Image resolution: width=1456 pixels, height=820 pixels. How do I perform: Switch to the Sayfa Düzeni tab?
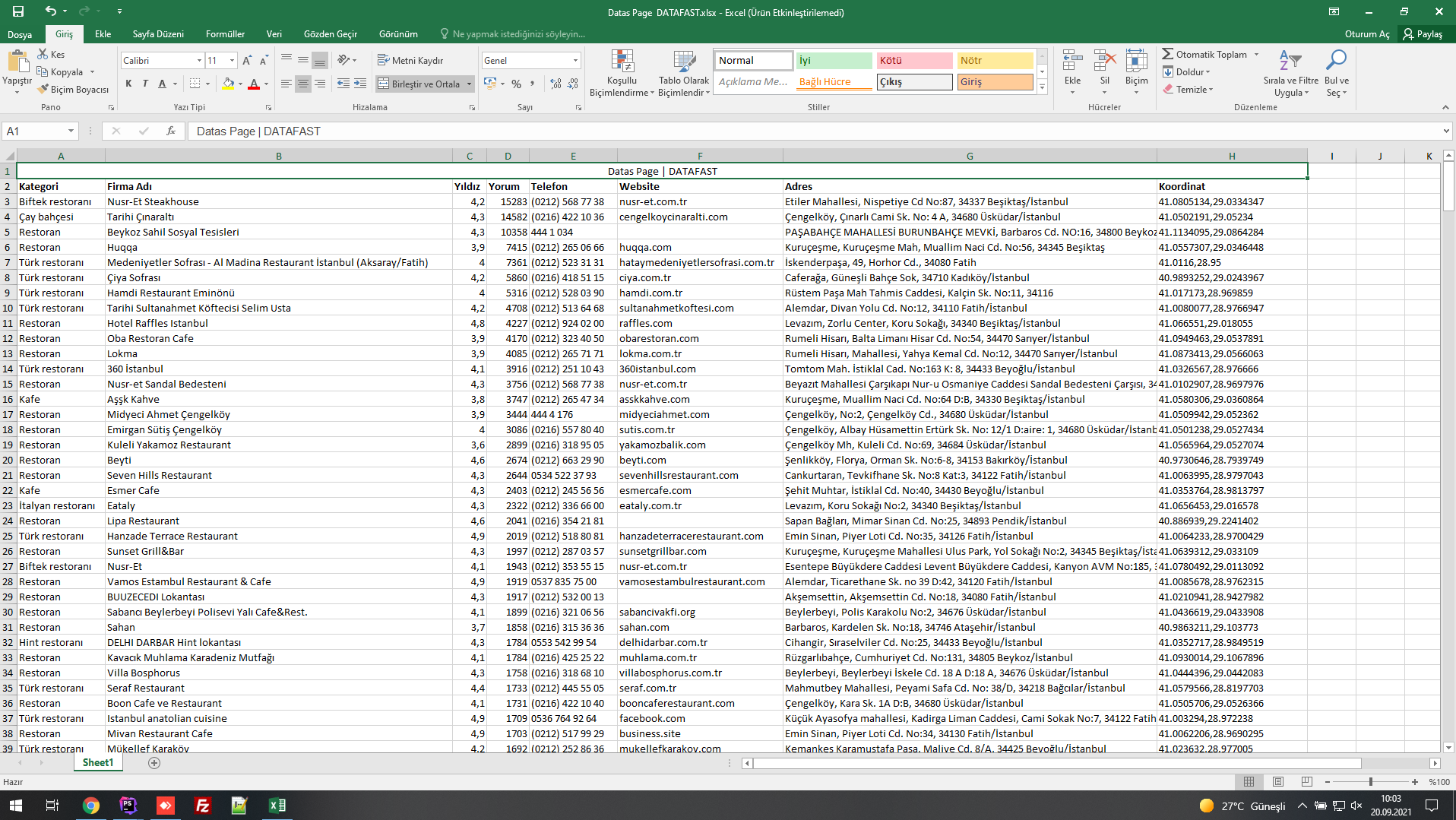(158, 34)
